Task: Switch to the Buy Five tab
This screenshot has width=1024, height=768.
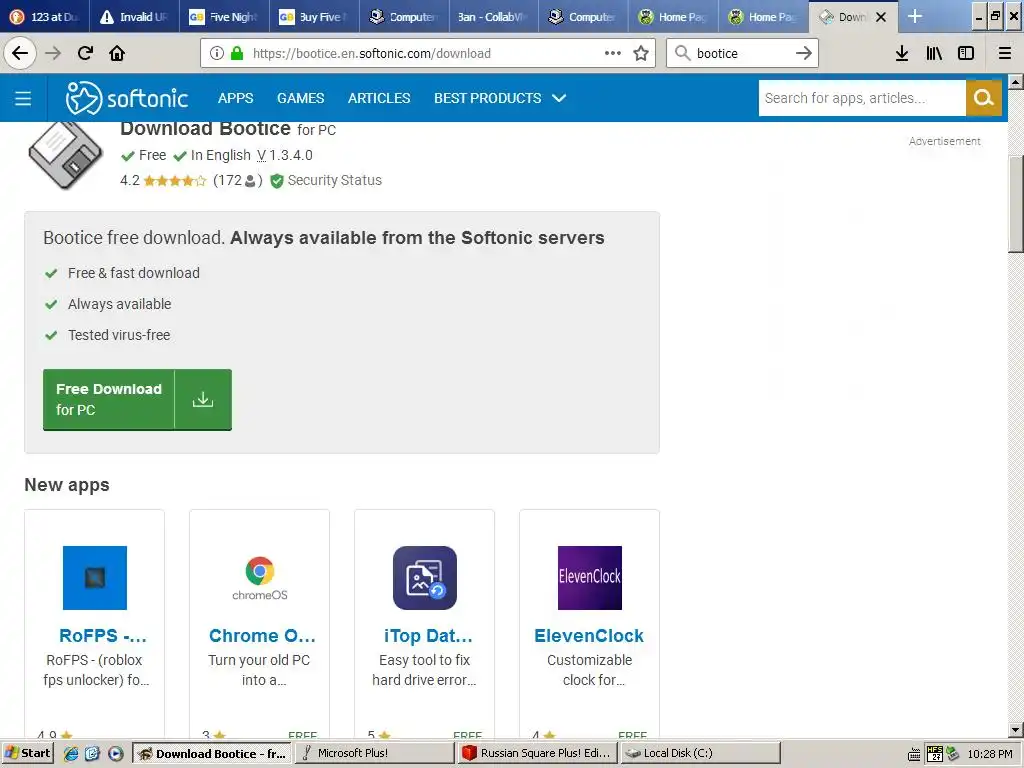Action: (313, 17)
